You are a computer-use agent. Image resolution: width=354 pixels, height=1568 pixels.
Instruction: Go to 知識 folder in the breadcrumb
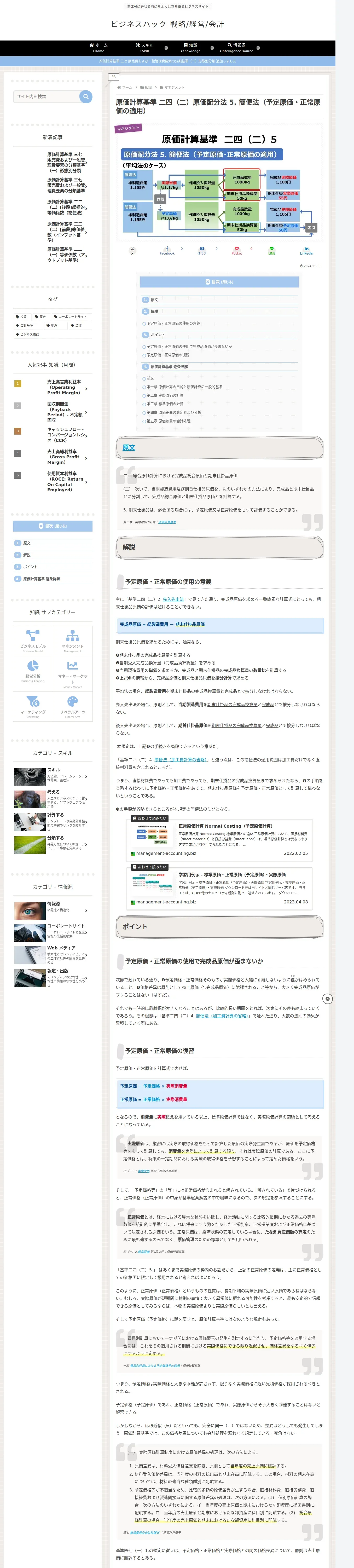click(146, 88)
